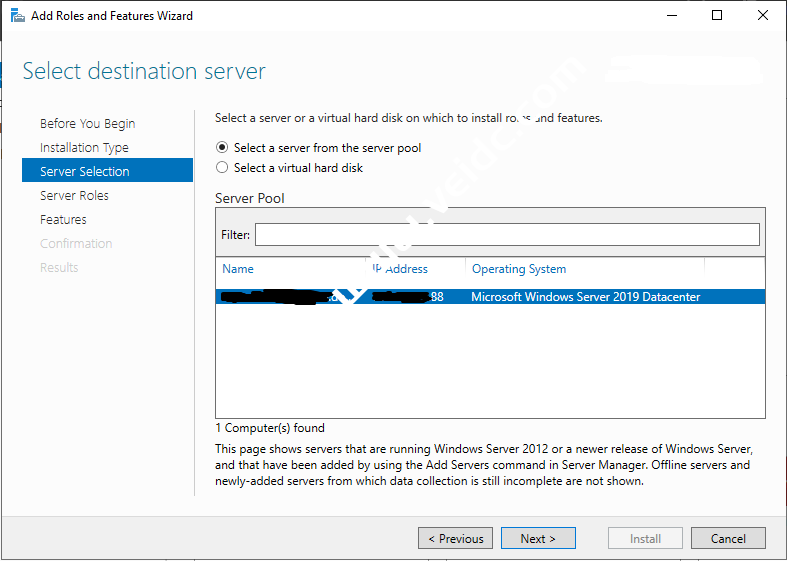Switch to the Features step

pos(63,220)
